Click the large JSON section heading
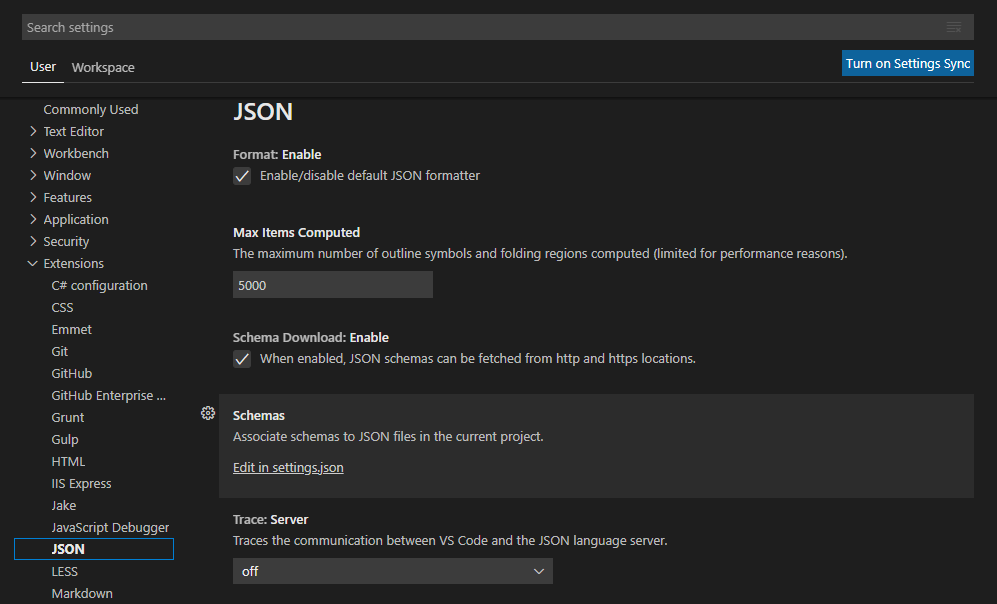Viewport: 997px width, 604px height. tap(263, 112)
